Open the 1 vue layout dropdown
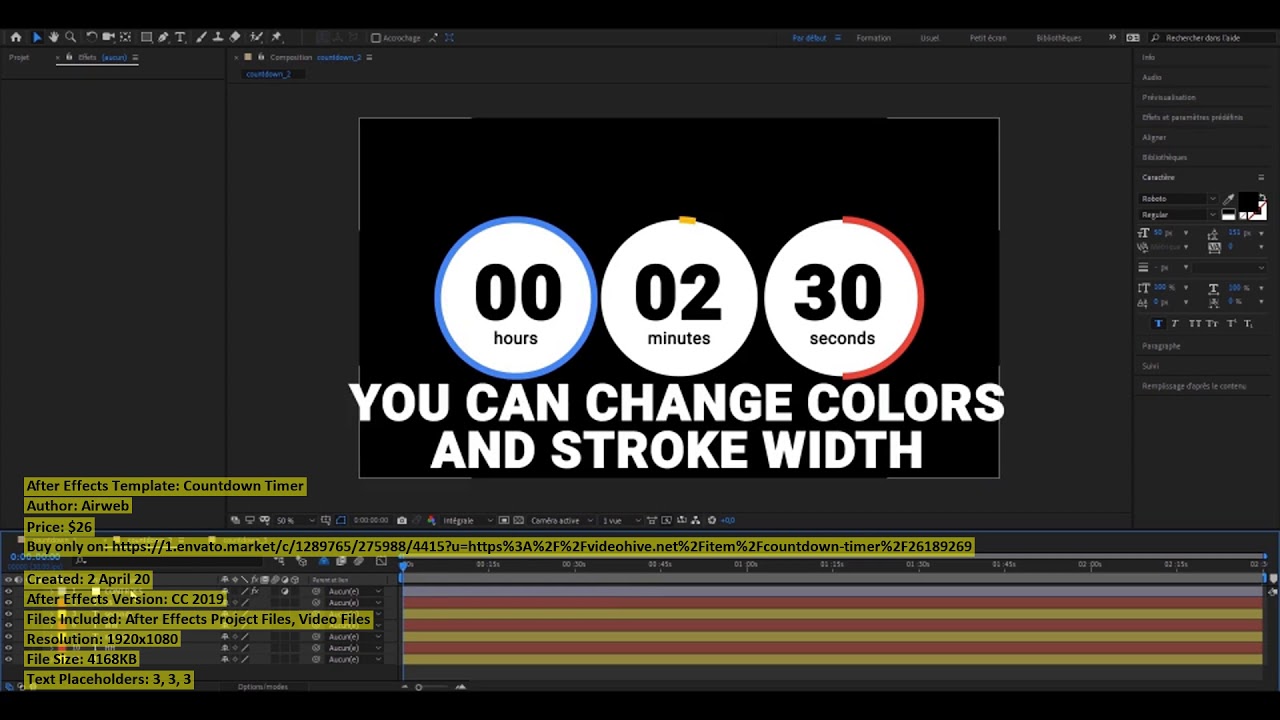Viewport: 1280px width, 720px height. [621, 520]
